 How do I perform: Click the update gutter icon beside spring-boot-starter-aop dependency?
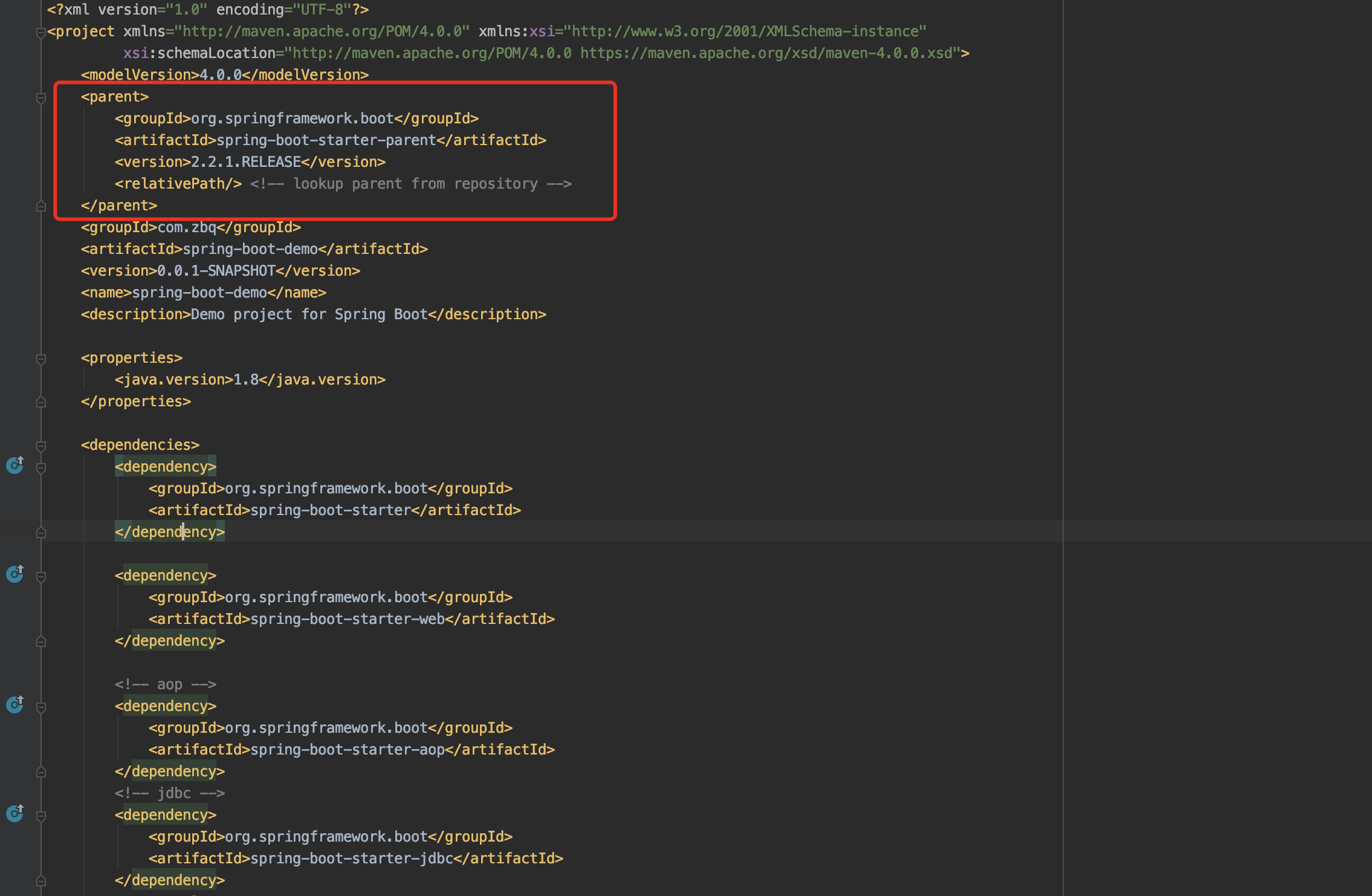pyautogui.click(x=15, y=704)
